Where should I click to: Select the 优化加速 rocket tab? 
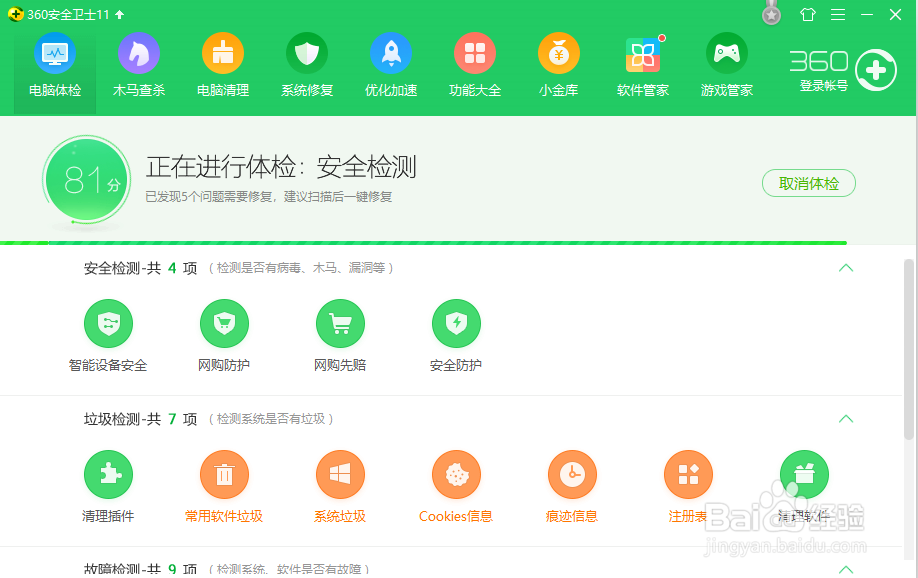pyautogui.click(x=391, y=65)
